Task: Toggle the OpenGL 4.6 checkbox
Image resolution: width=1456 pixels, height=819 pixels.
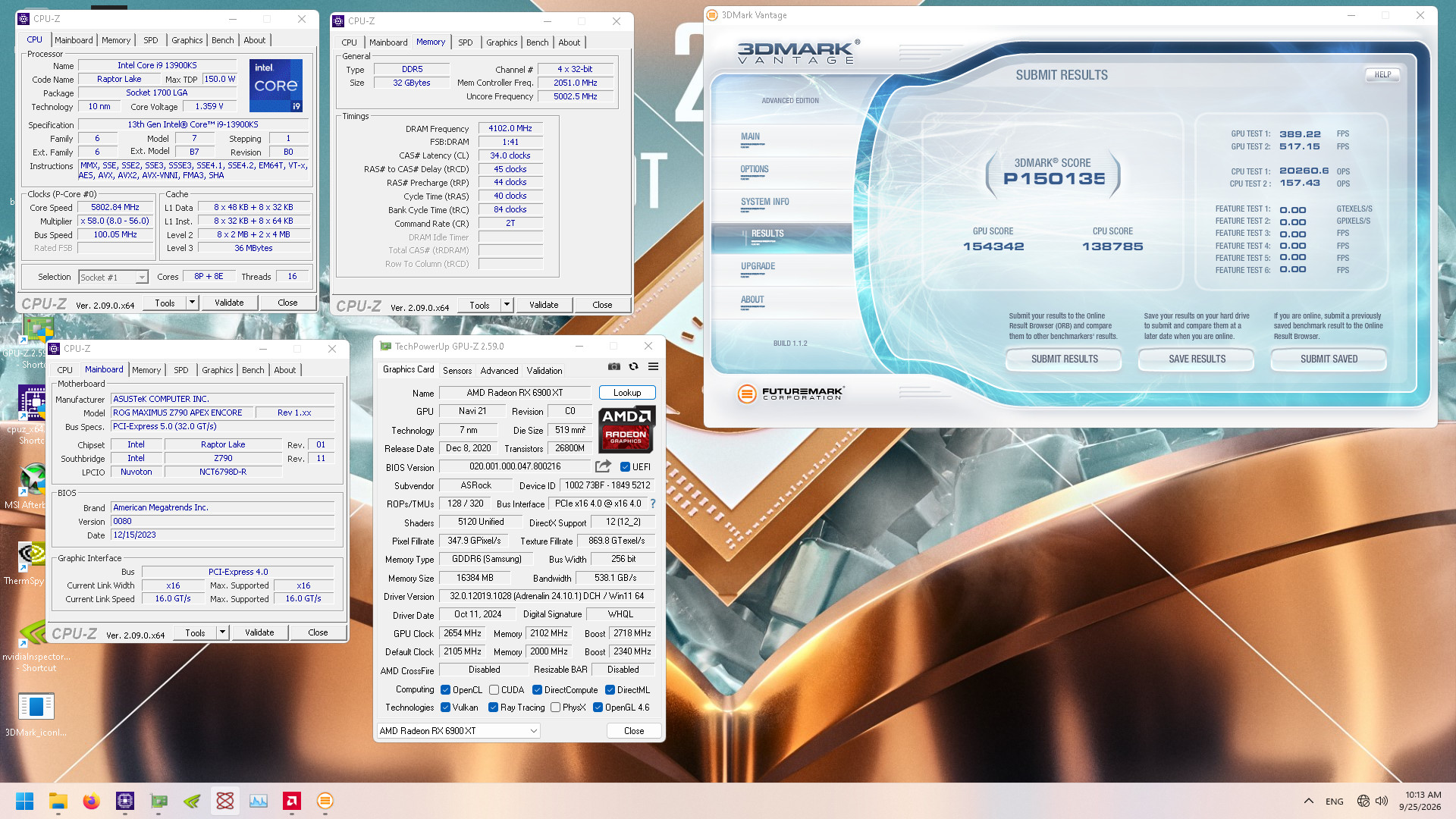Action: point(598,708)
